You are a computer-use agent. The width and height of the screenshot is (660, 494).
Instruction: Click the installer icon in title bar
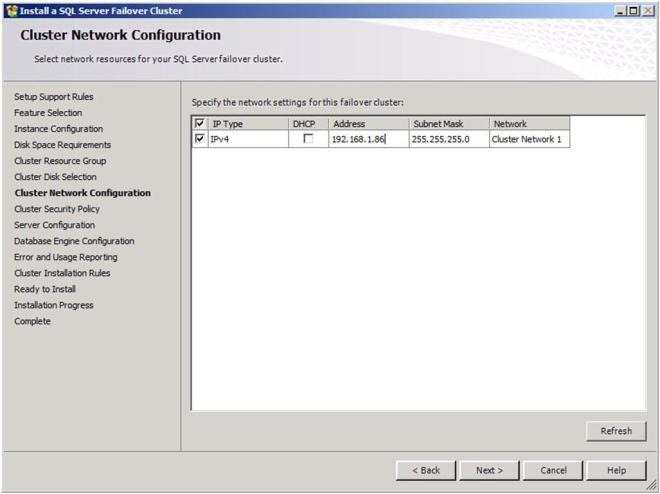(x=11, y=10)
